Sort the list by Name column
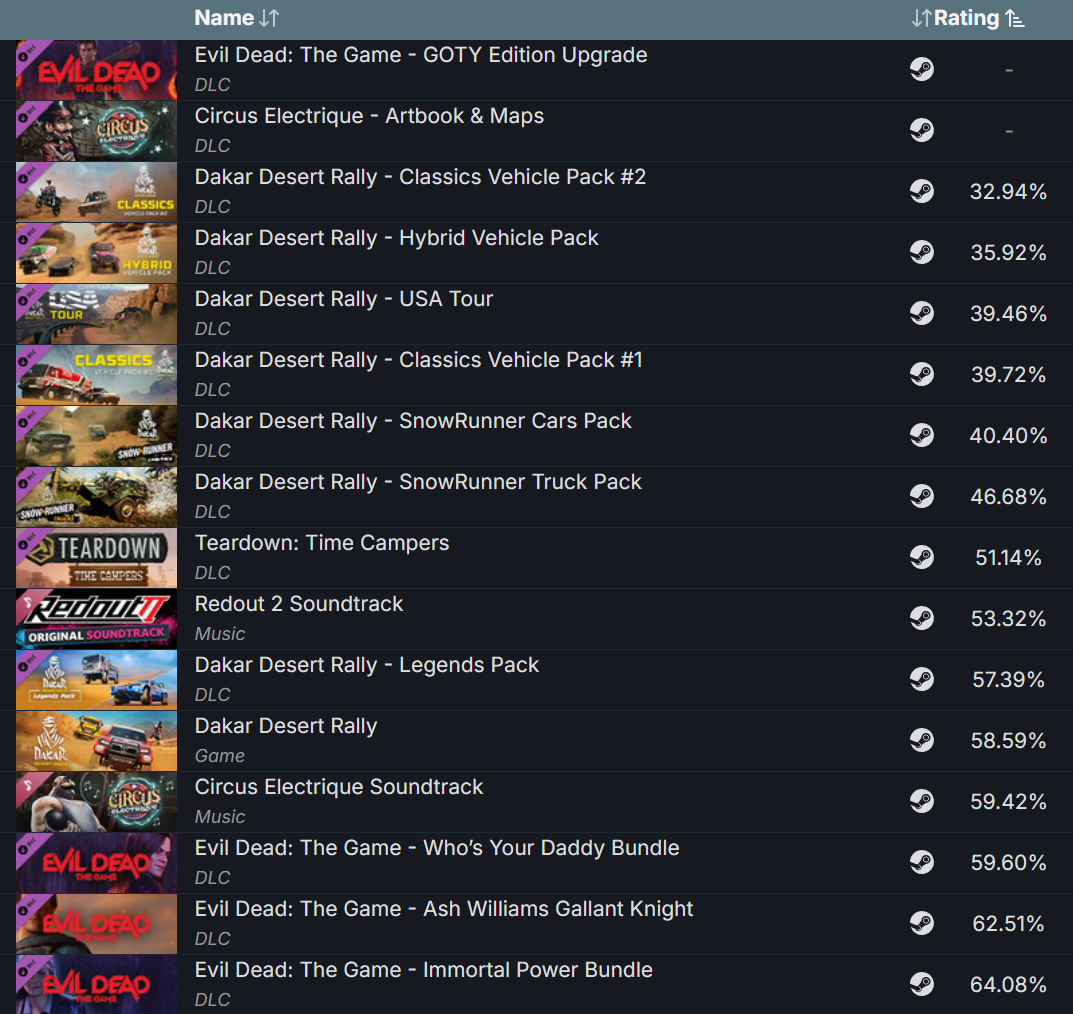This screenshot has height=1014, width=1073. 236,18
